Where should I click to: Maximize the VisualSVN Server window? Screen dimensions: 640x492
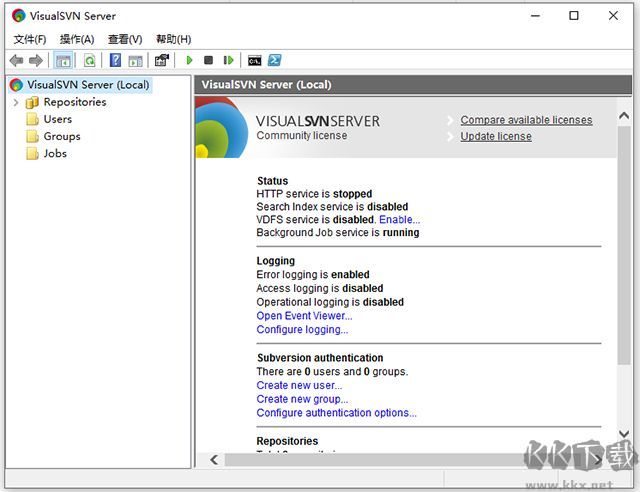pos(574,16)
